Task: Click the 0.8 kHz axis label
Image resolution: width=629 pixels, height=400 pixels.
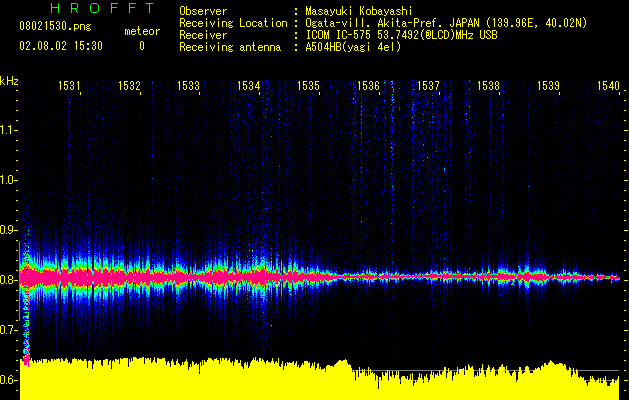Action: click(x=8, y=280)
